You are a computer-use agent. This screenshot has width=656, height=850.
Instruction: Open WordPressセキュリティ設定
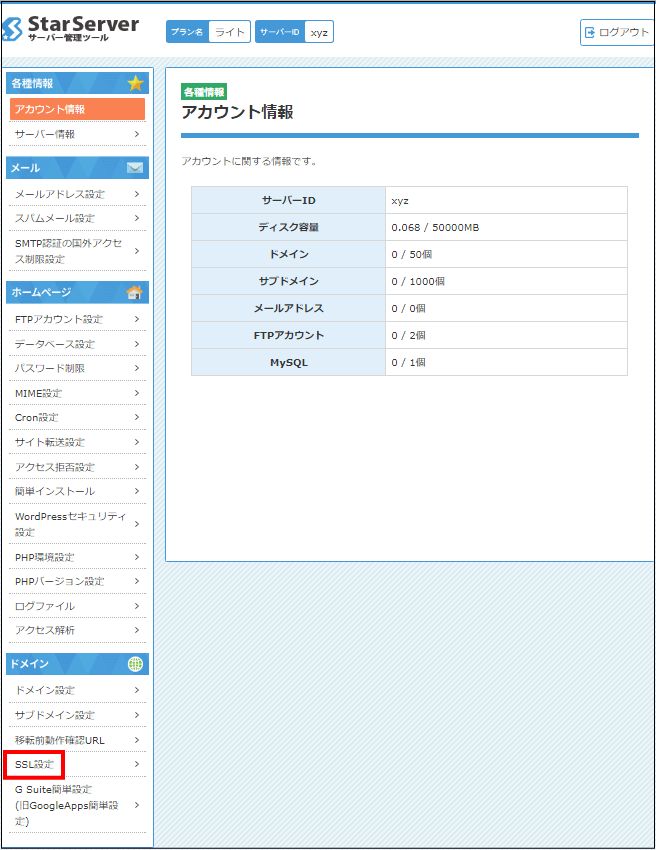pos(78,524)
